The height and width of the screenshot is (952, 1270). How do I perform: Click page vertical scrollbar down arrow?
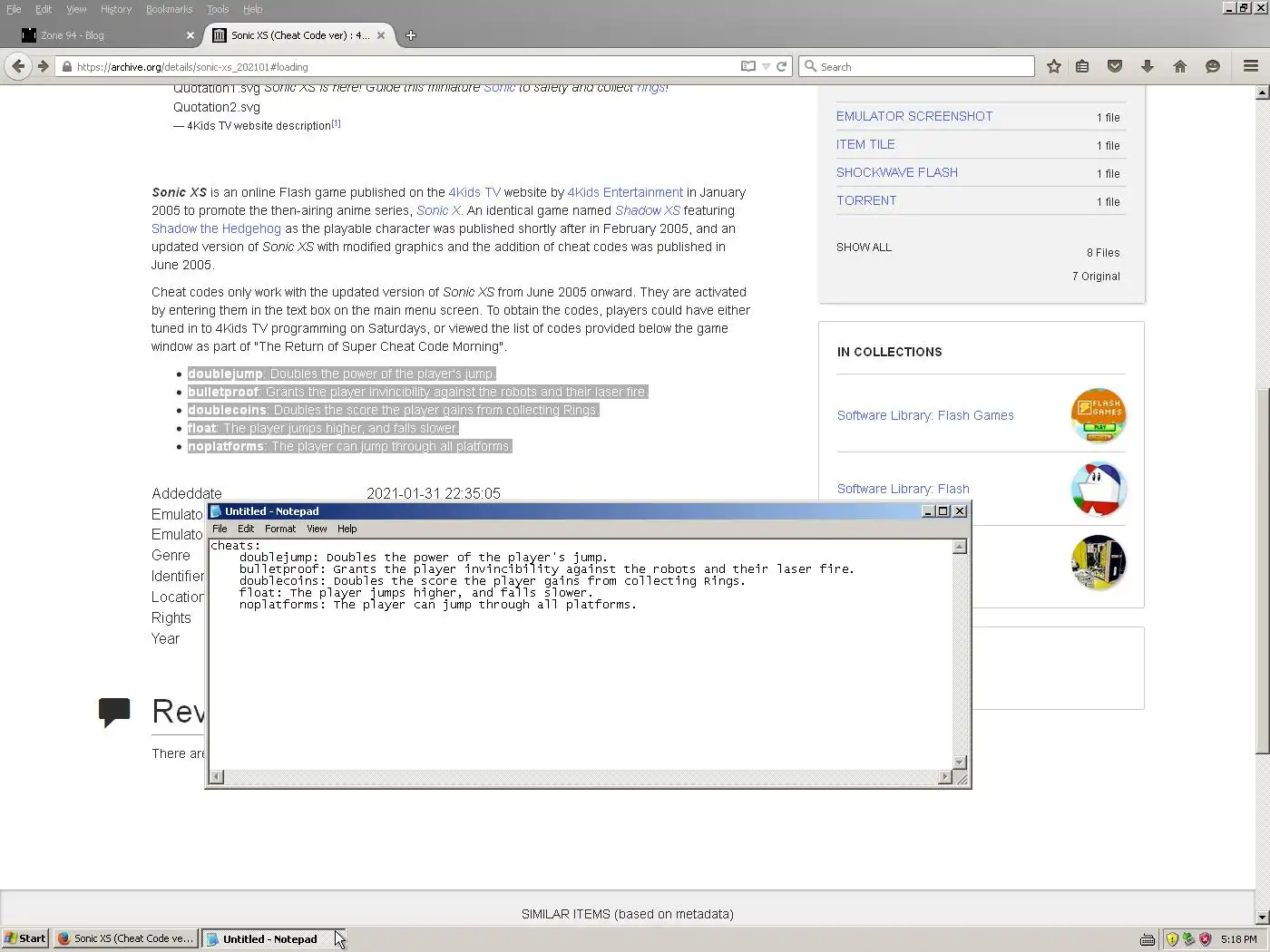point(1262,918)
